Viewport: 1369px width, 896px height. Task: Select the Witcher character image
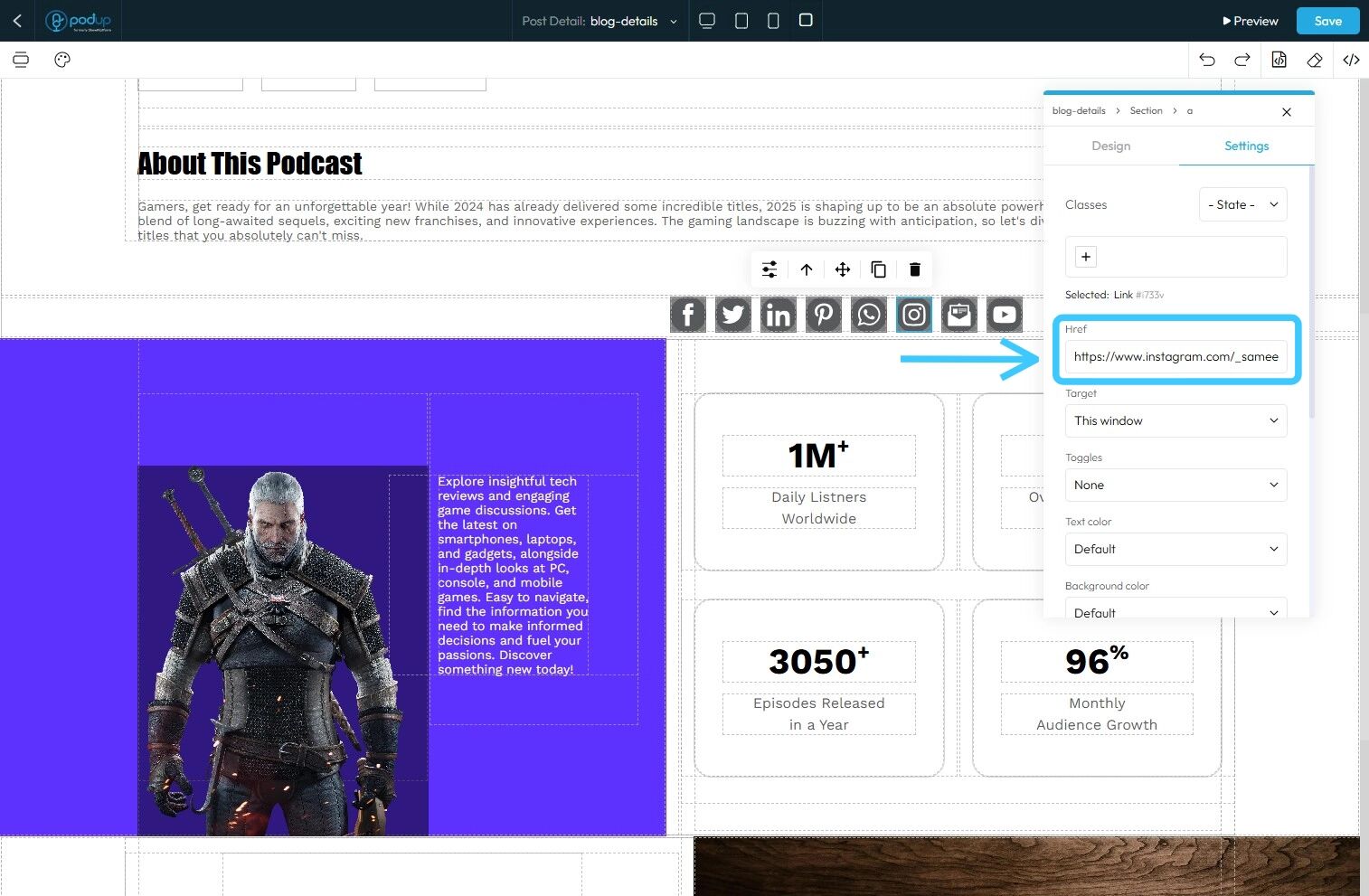coord(283,650)
